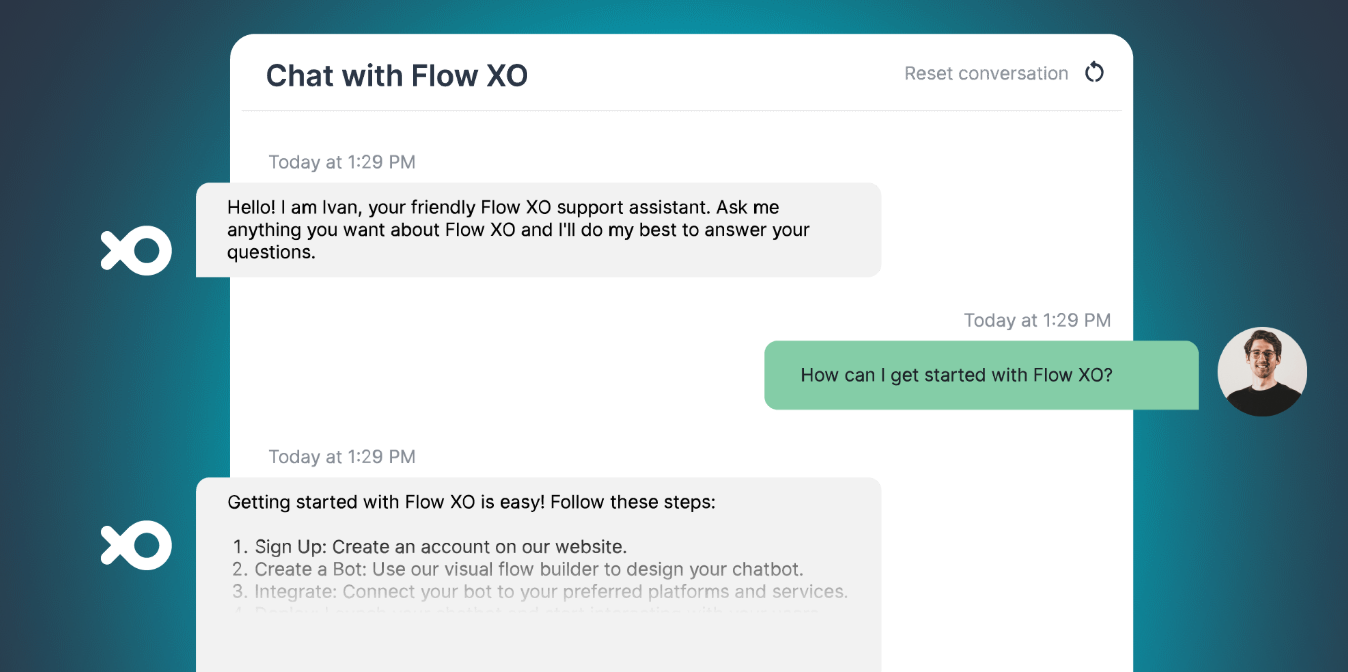Image resolution: width=1348 pixels, height=672 pixels.
Task: Click Ivan's greeting message bubble
Action: [540, 229]
